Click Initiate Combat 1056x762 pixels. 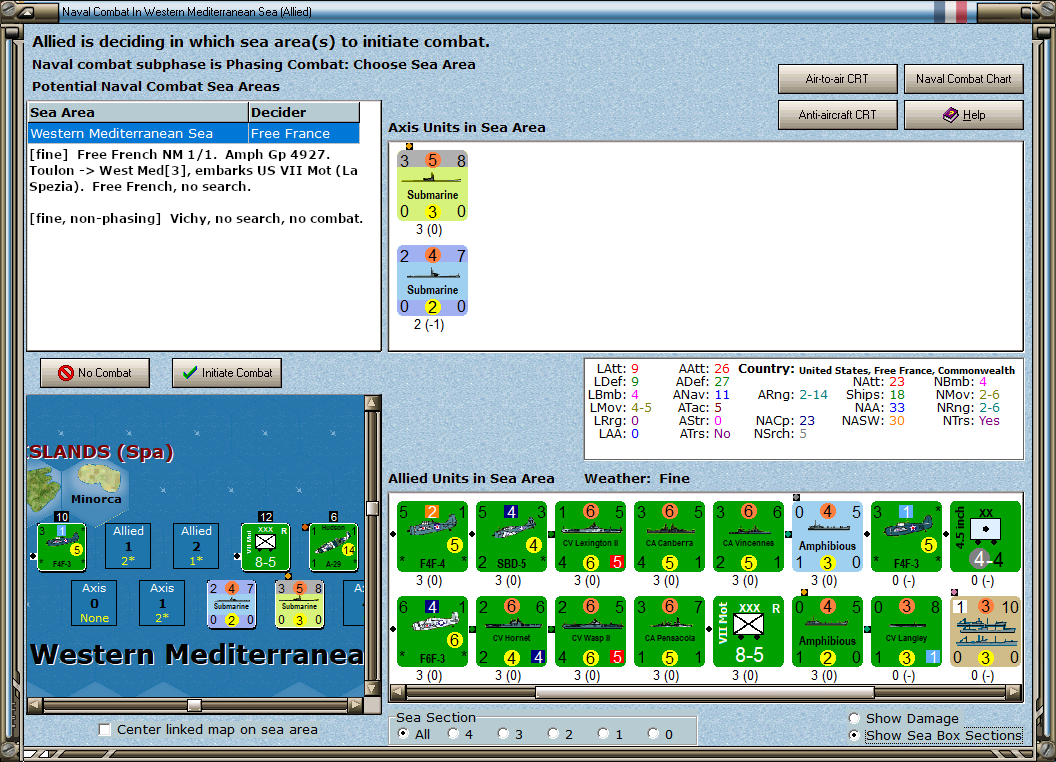click(227, 373)
